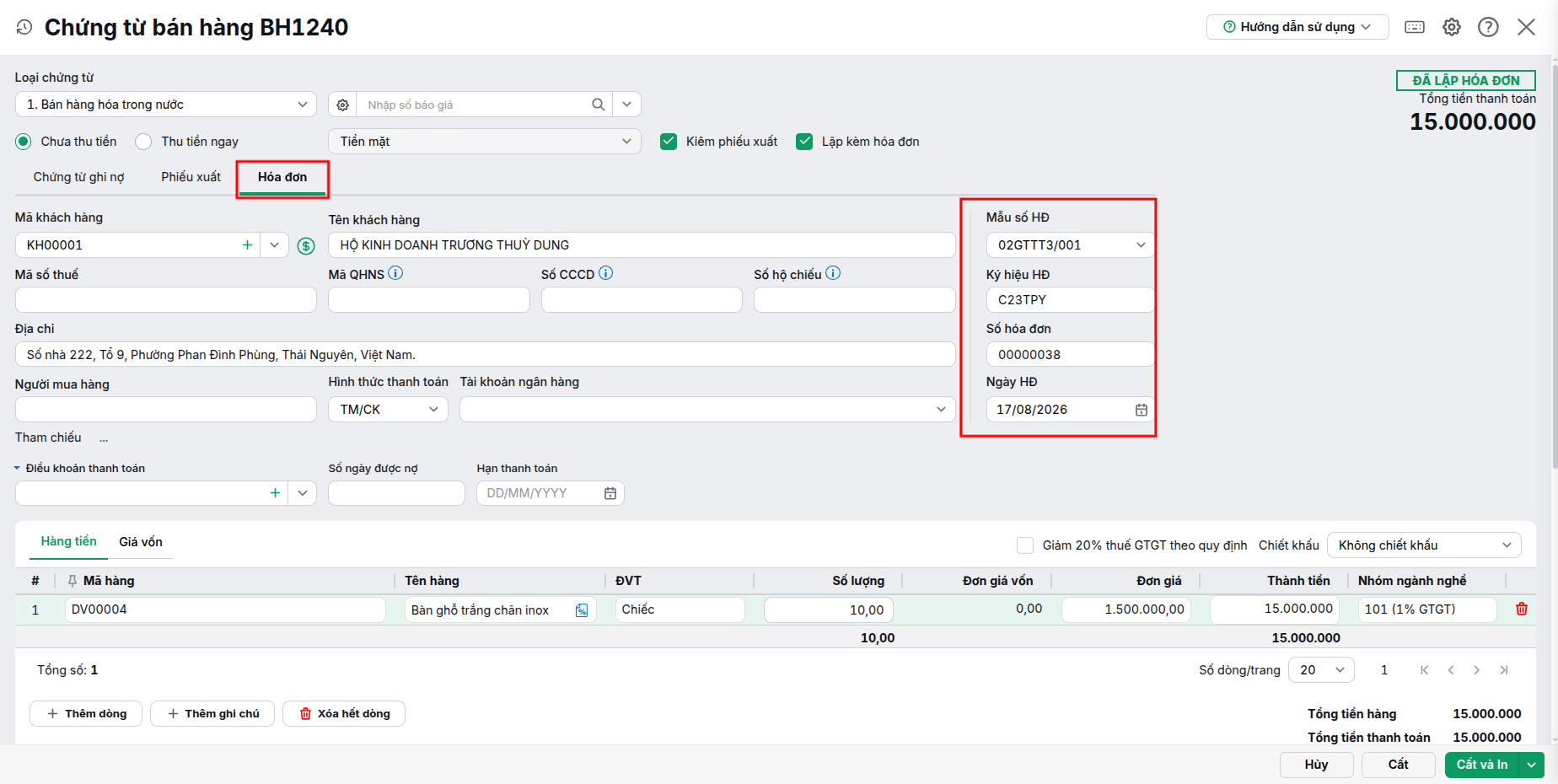Click the green dollar customer debt icon
Image resolution: width=1558 pixels, height=784 pixels.
[x=306, y=245]
